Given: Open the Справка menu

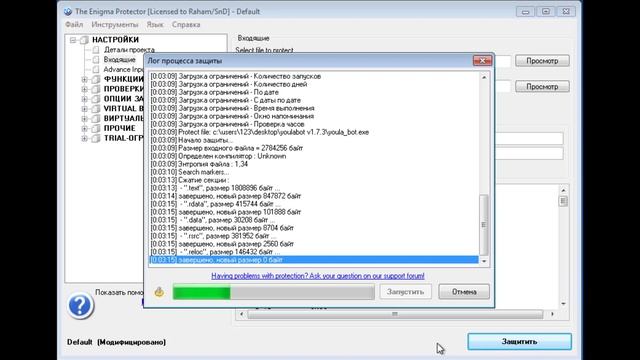Looking at the screenshot, I should [186, 24].
